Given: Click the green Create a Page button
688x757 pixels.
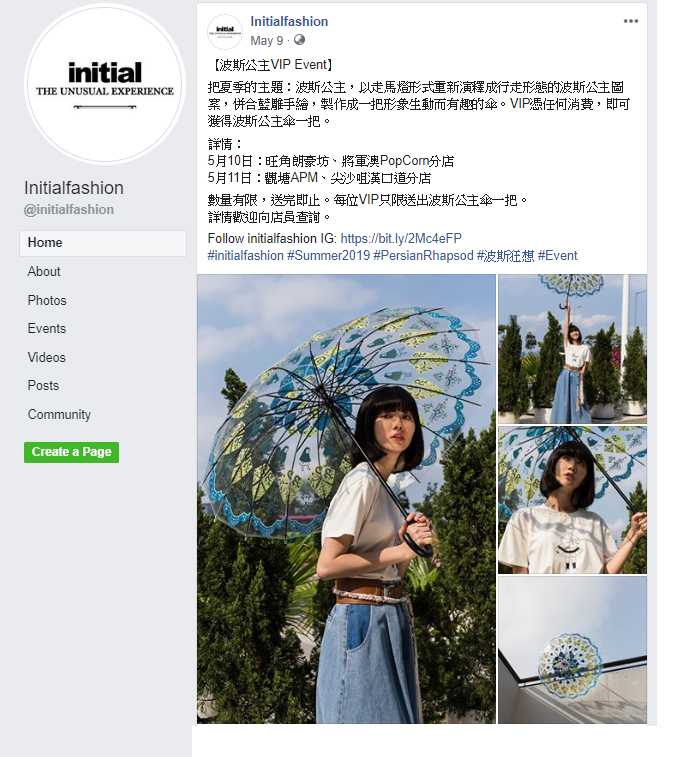Looking at the screenshot, I should coord(71,452).
